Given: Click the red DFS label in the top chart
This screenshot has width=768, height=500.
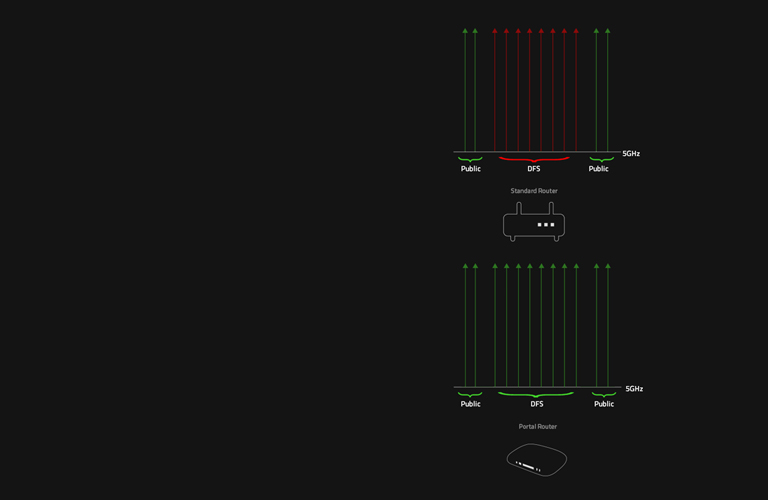Looking at the screenshot, I should click(534, 169).
